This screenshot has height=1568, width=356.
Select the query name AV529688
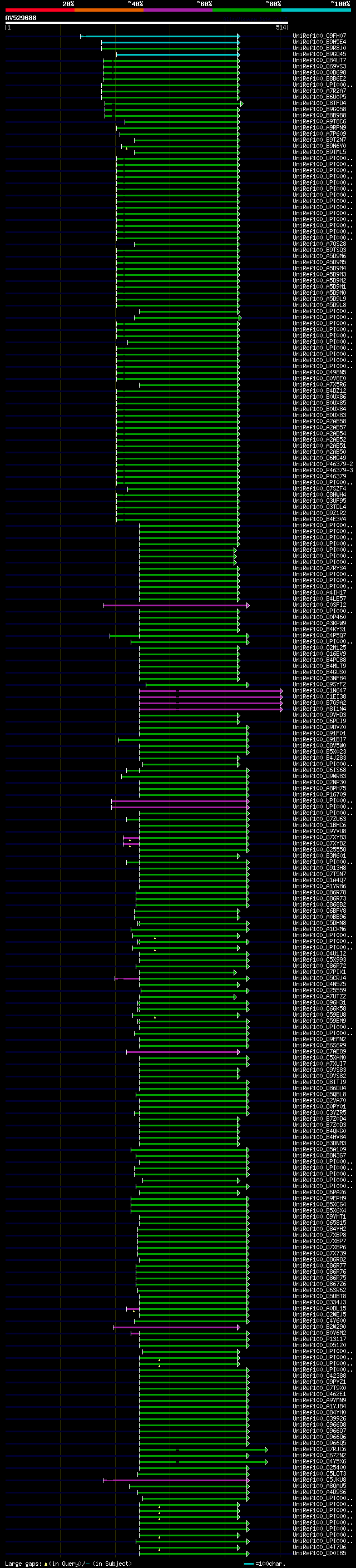point(21,18)
